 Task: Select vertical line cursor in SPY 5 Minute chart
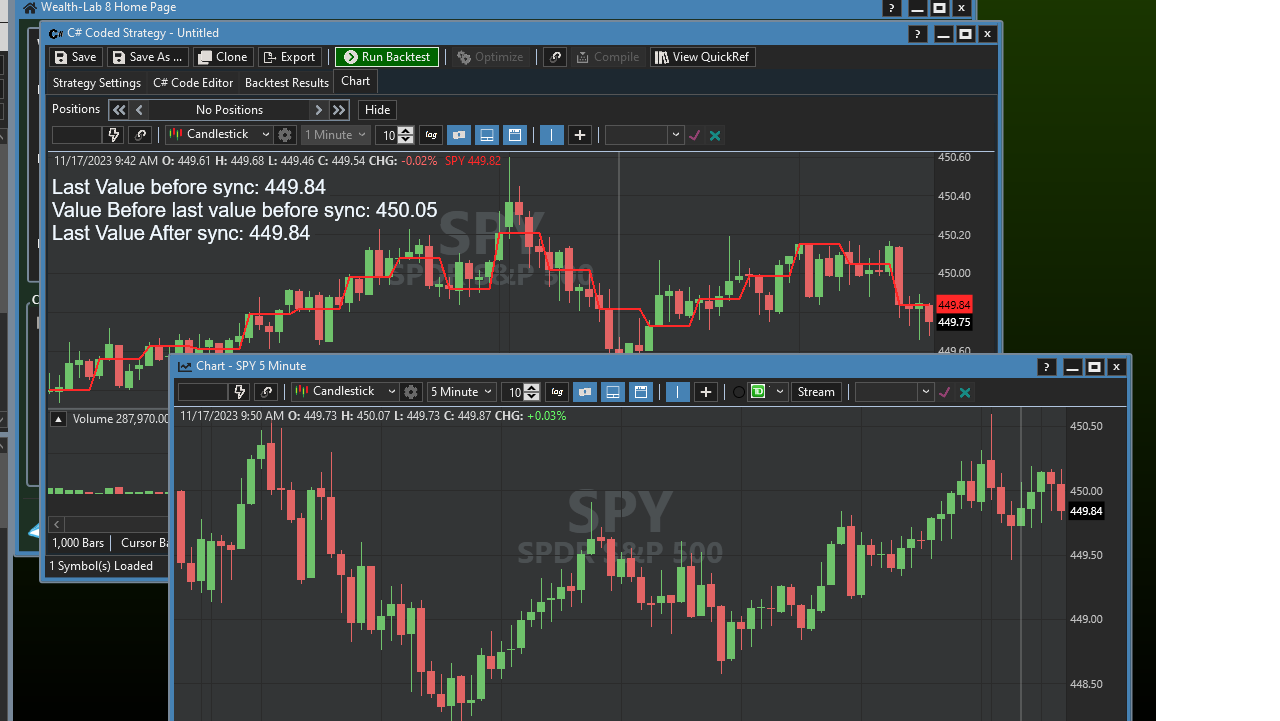click(678, 392)
